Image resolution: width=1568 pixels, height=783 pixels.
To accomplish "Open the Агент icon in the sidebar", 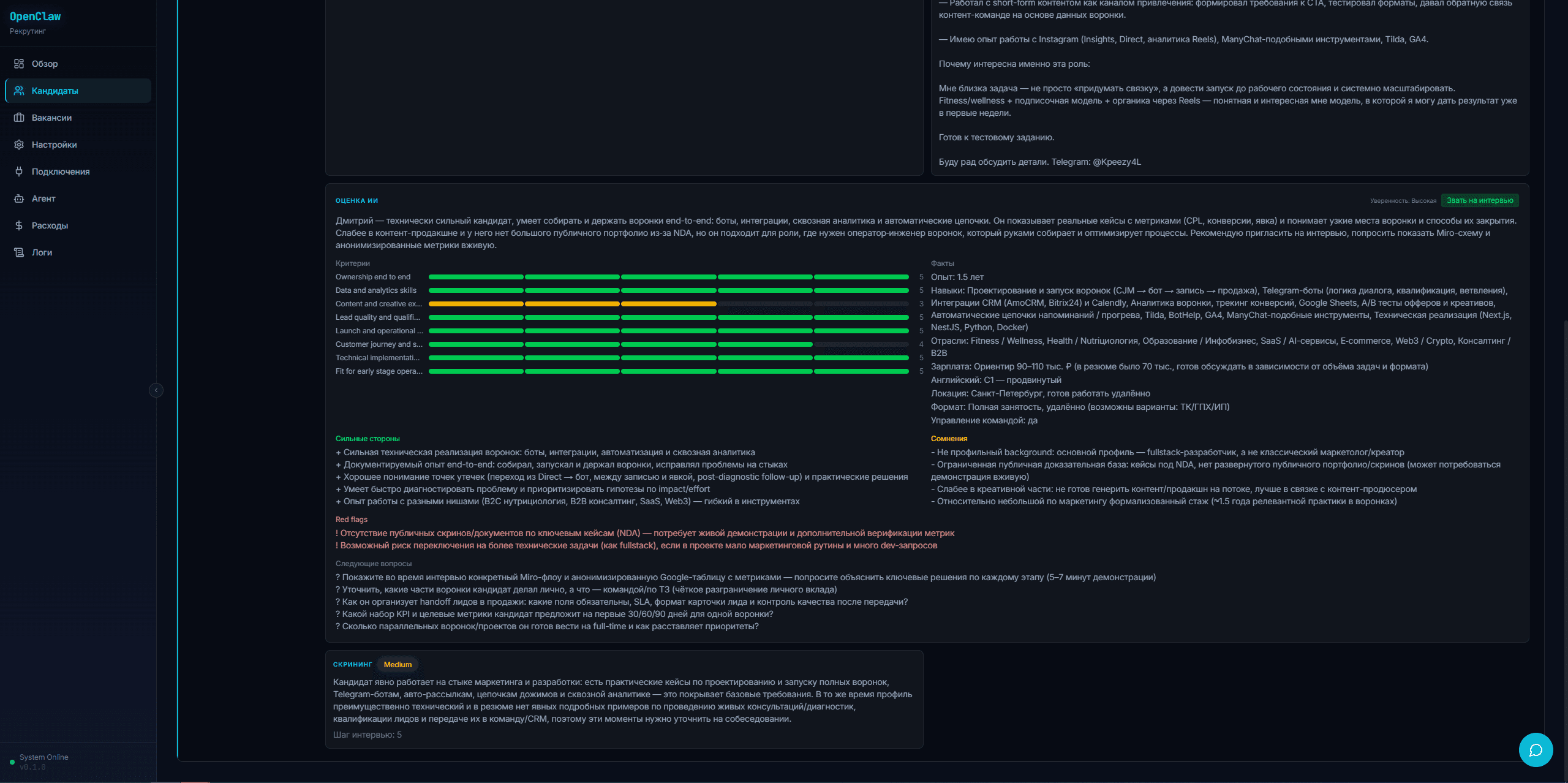I will 18,199.
